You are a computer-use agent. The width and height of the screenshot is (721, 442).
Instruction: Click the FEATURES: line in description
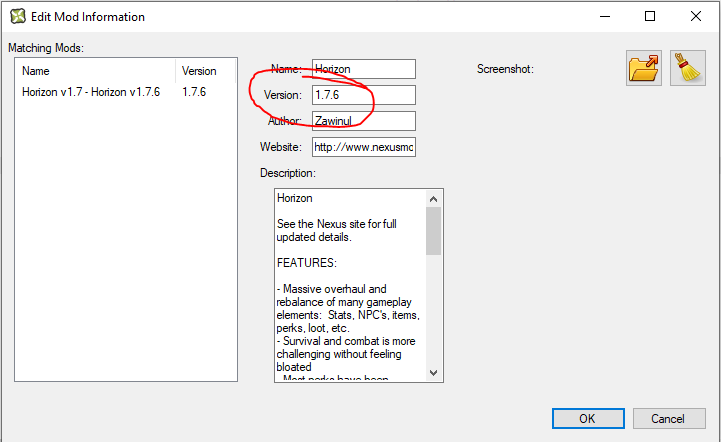pyautogui.click(x=307, y=263)
